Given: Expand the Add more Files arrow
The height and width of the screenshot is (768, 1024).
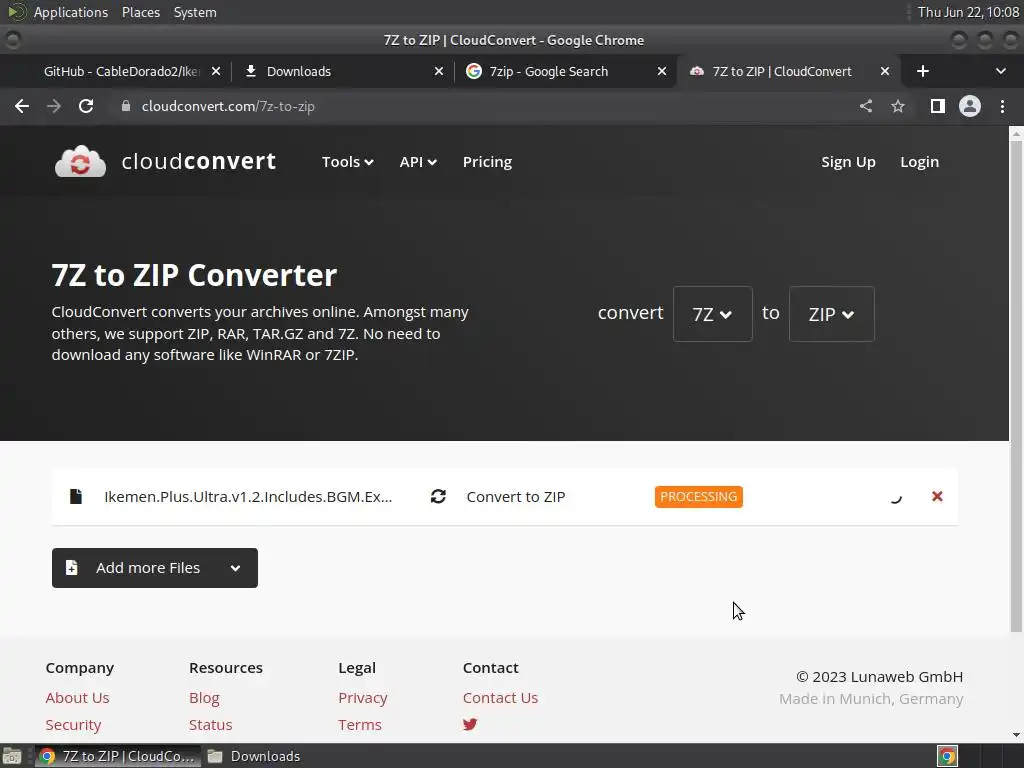Looking at the screenshot, I should click(x=235, y=568).
